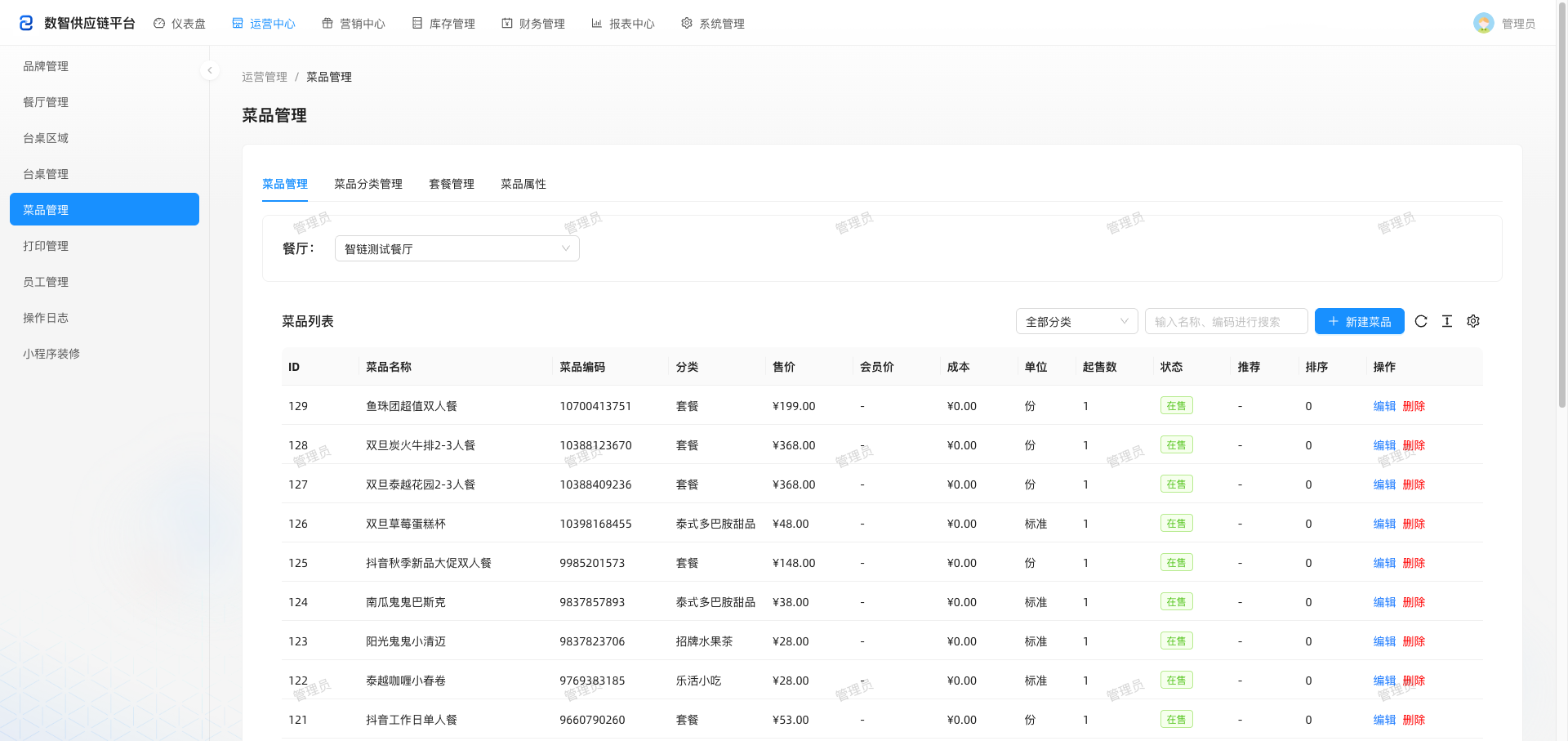Open 打印管理 in the sidebar
This screenshot has height=741, width=1568.
coord(105,246)
